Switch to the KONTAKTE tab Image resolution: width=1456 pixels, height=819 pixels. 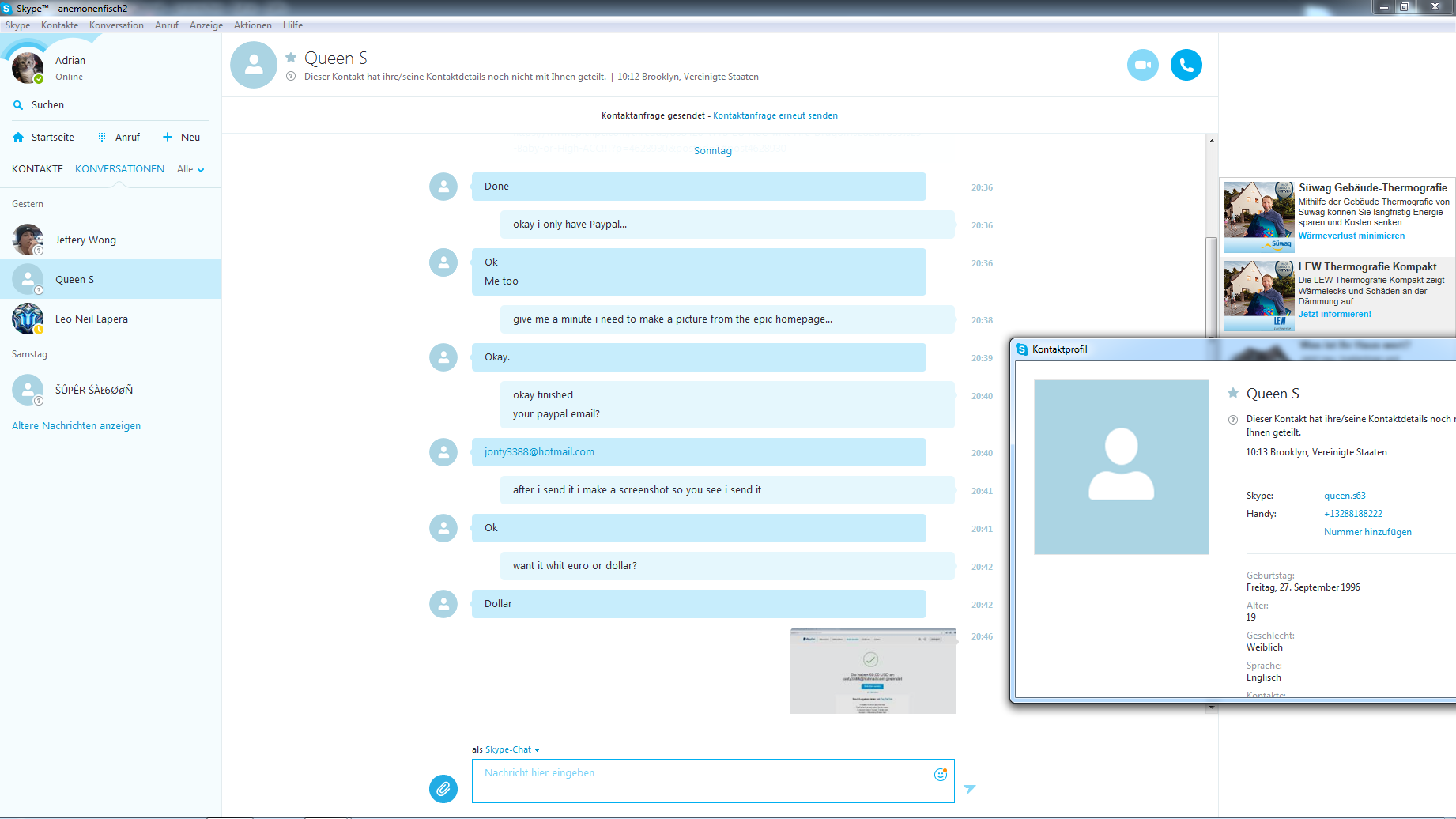(37, 169)
